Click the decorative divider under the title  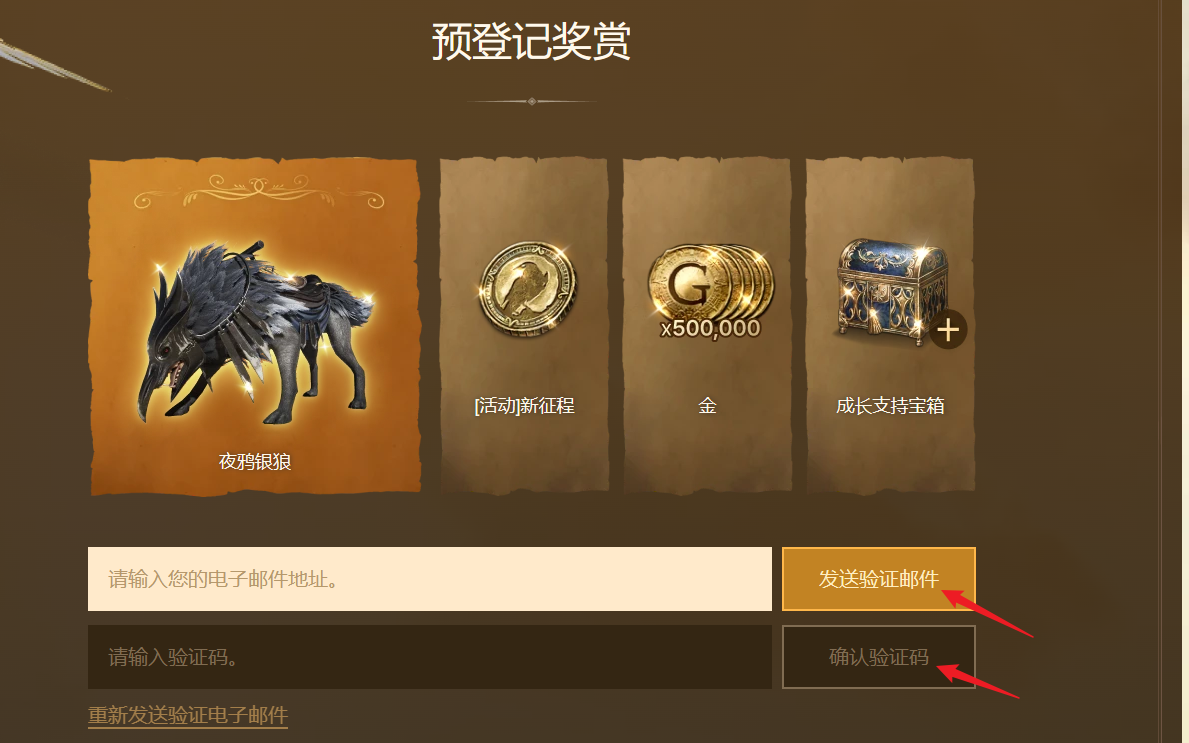tap(532, 101)
